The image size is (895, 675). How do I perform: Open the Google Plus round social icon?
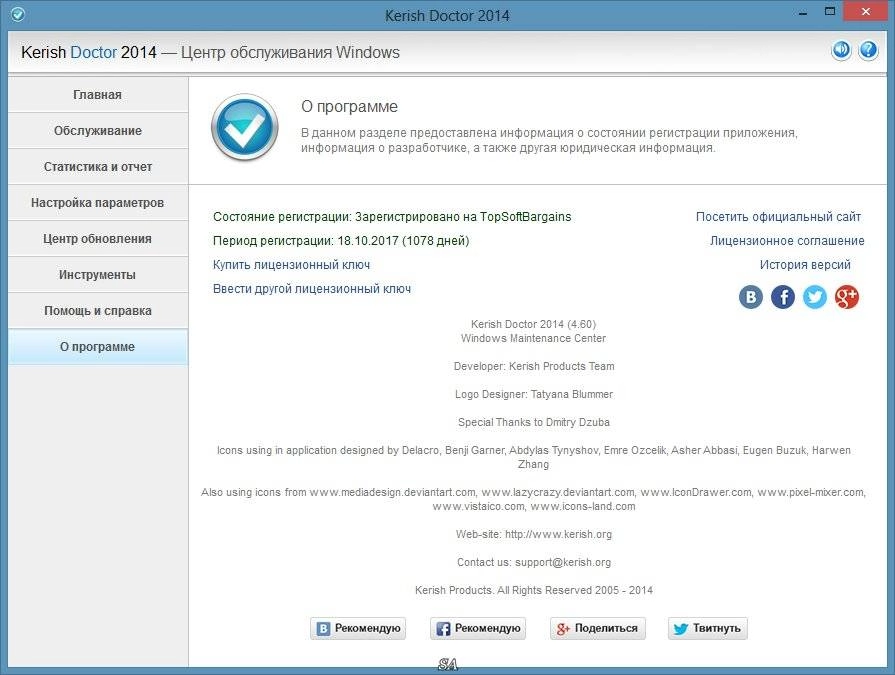[x=846, y=297]
